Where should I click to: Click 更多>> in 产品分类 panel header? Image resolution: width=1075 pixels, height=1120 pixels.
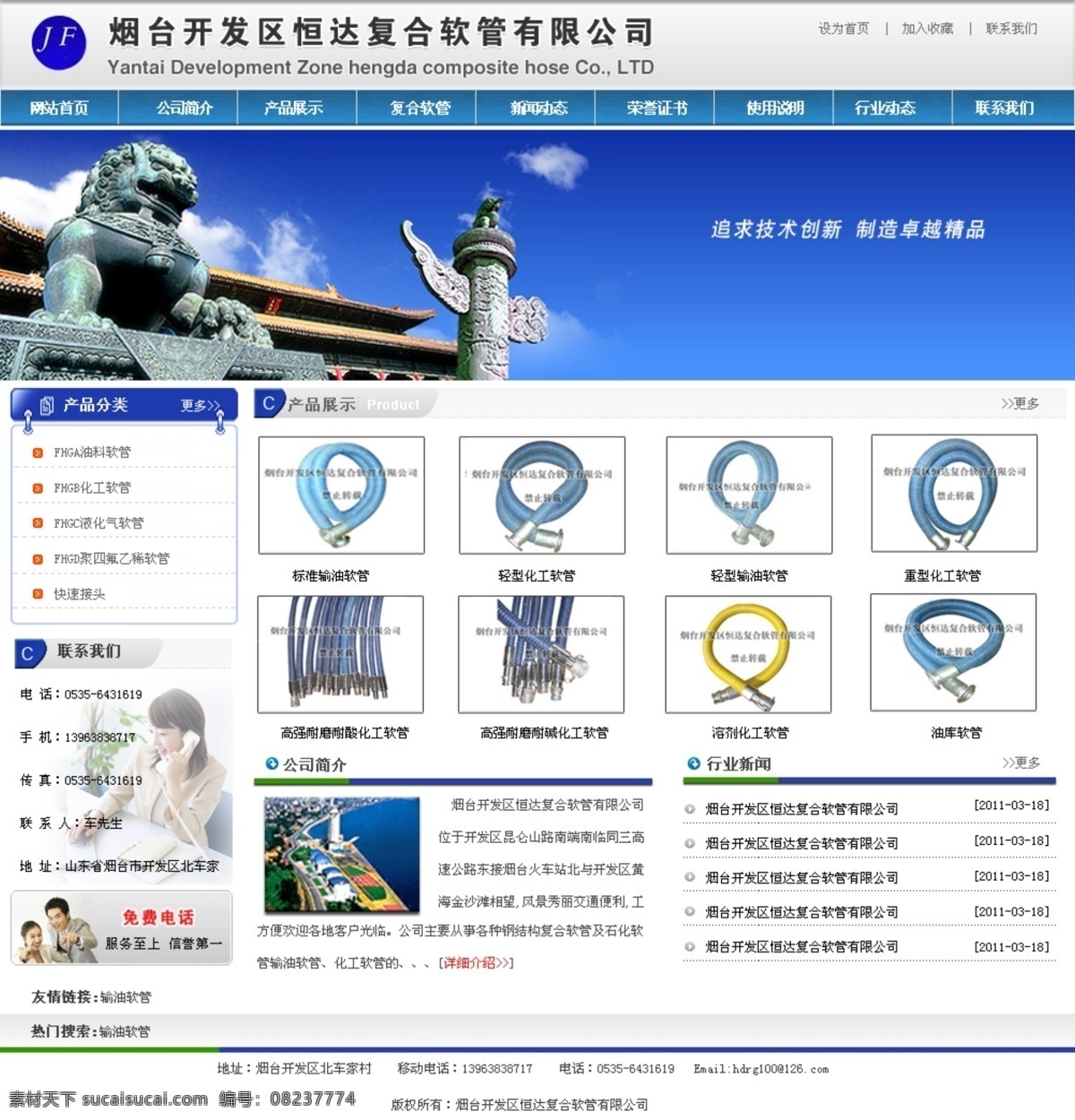click(x=201, y=406)
